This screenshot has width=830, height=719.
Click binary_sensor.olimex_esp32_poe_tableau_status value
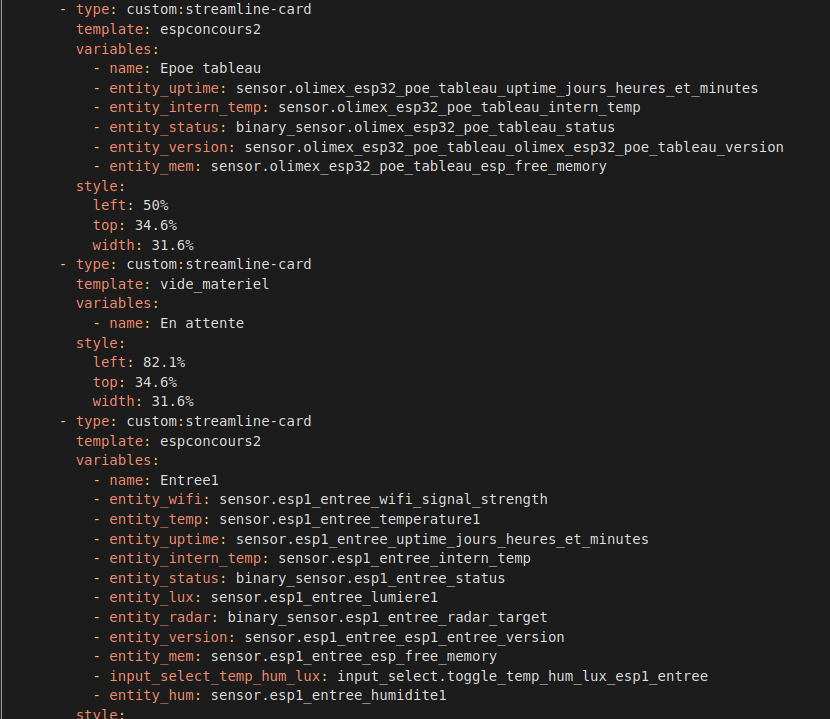[x=425, y=127]
